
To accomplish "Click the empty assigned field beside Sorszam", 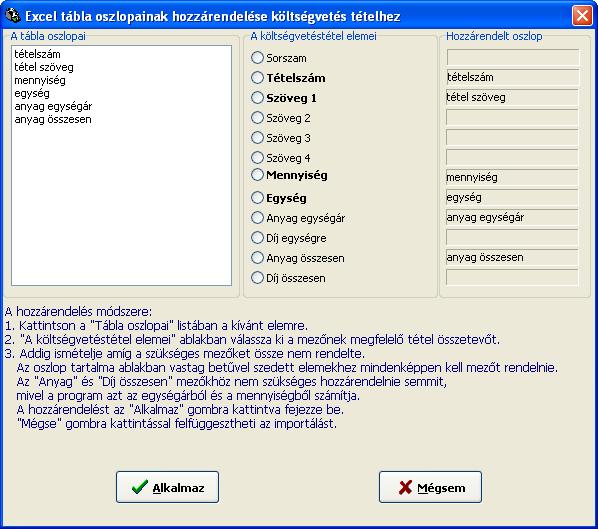I will click(x=512, y=57).
